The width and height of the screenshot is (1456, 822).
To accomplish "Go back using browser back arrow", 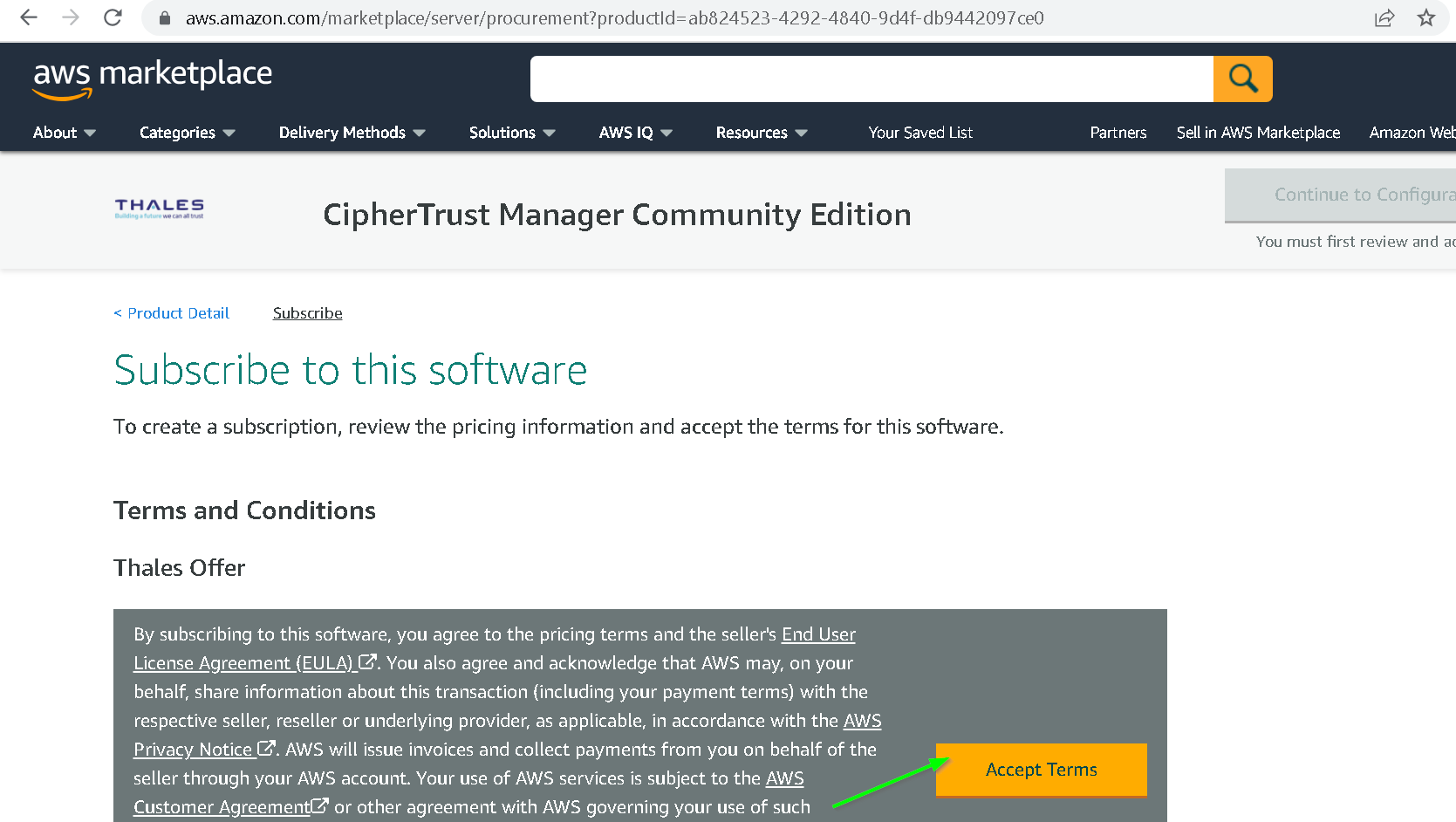I will (x=29, y=17).
